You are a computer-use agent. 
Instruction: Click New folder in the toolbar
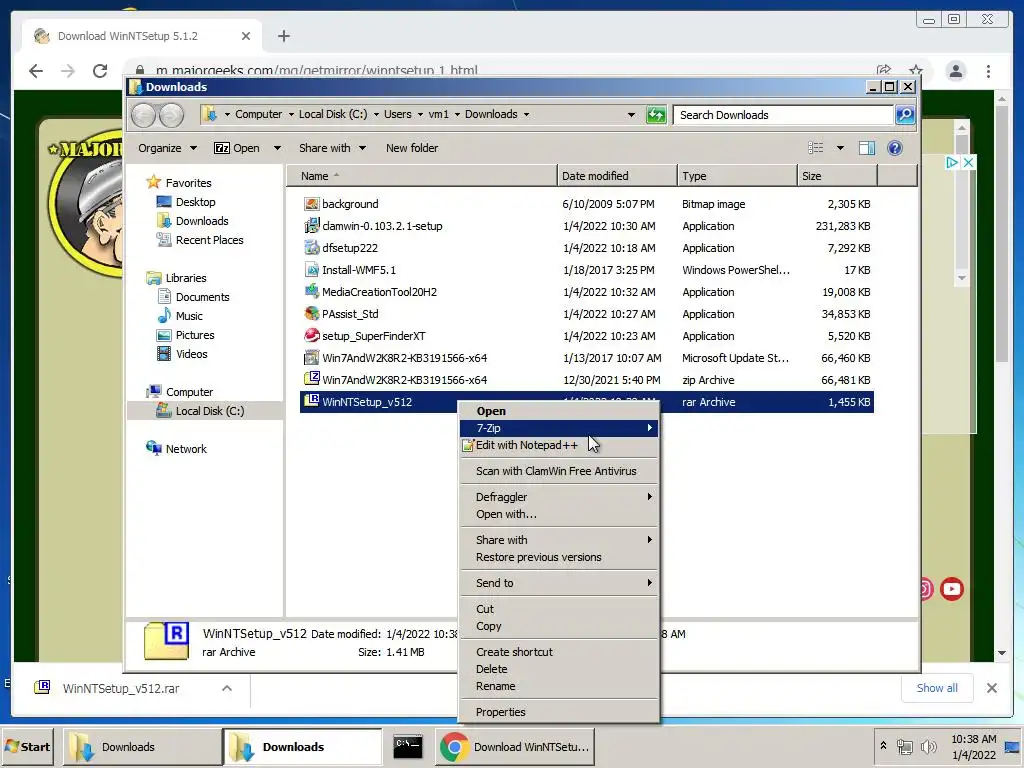(x=411, y=148)
